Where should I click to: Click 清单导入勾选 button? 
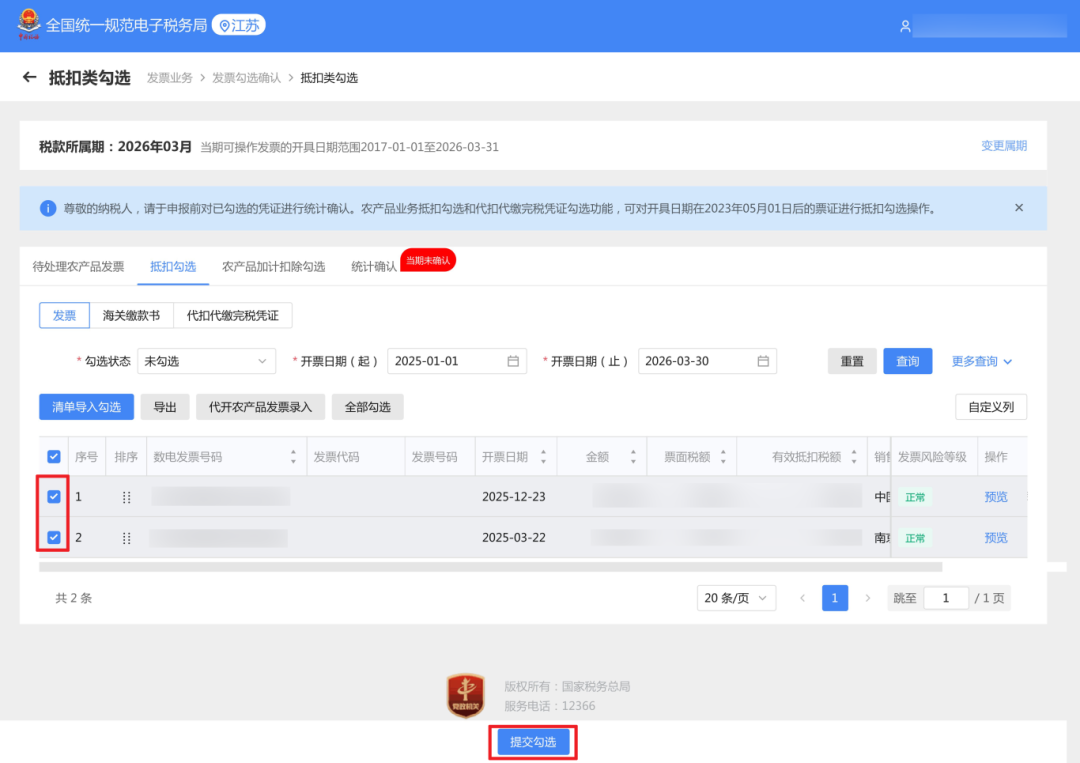click(86, 407)
